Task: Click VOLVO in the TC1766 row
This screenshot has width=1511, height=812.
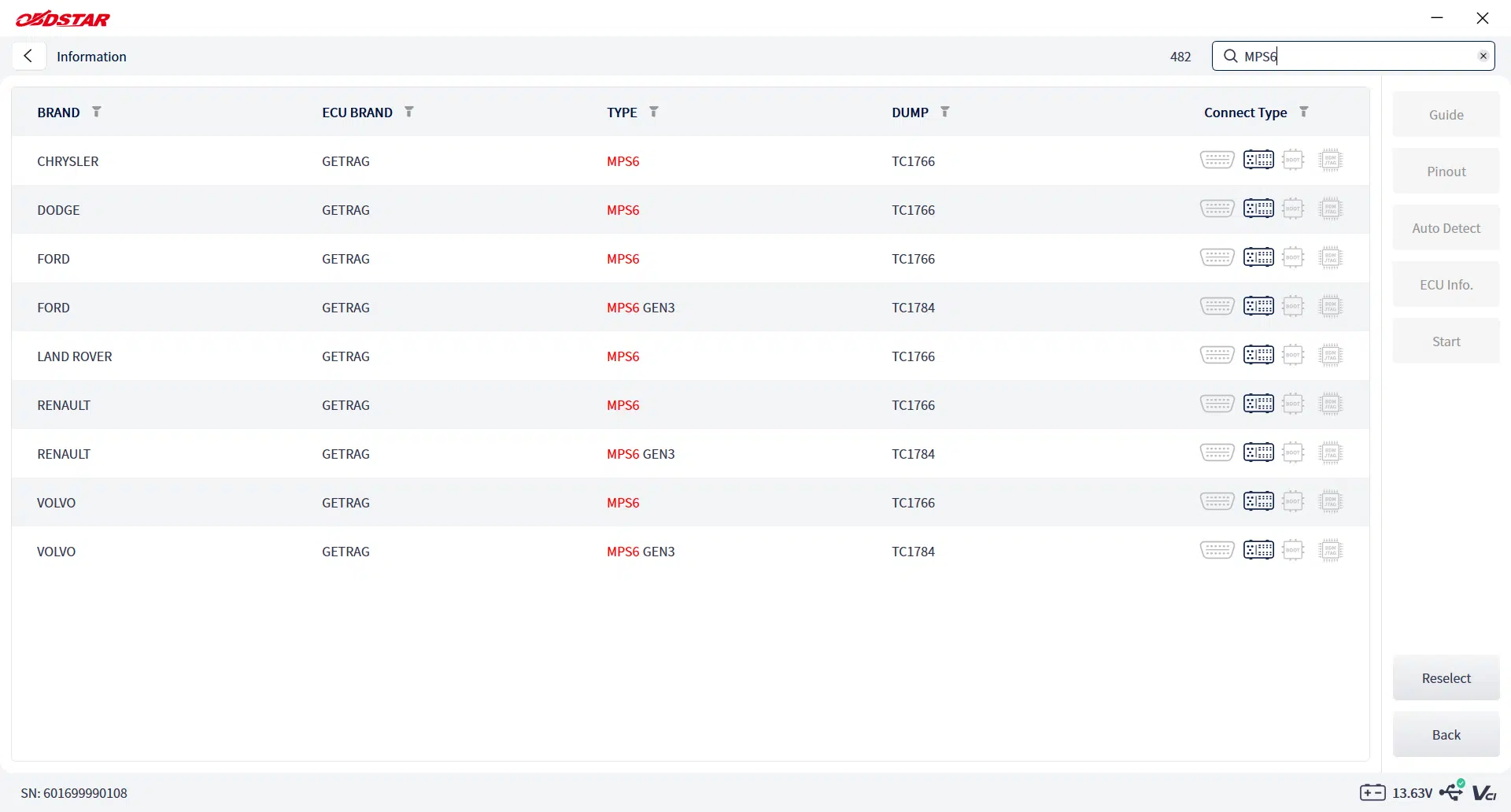Action: [57, 503]
